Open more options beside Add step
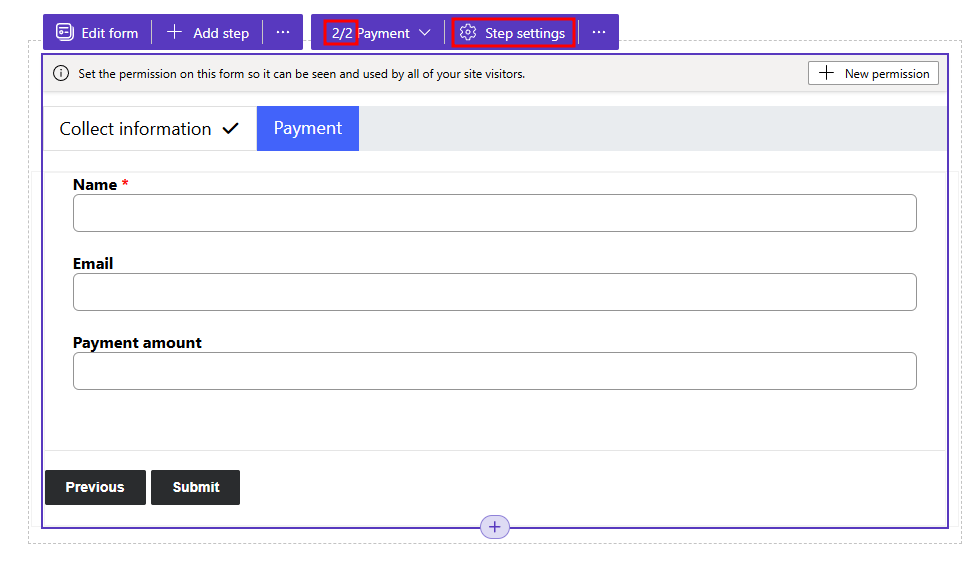Viewport: 980px width, 565px height. coord(283,33)
